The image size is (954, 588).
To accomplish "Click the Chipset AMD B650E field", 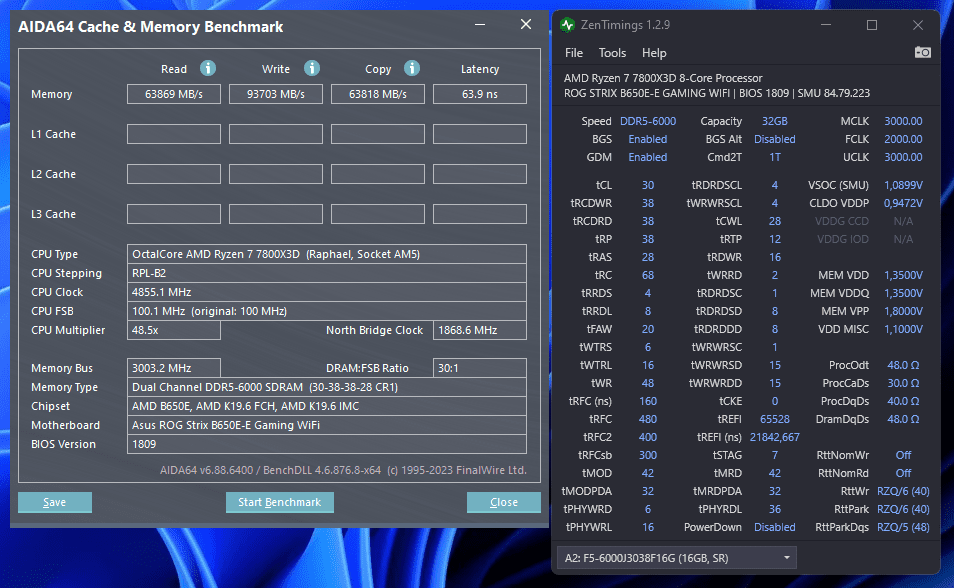I will pos(327,405).
